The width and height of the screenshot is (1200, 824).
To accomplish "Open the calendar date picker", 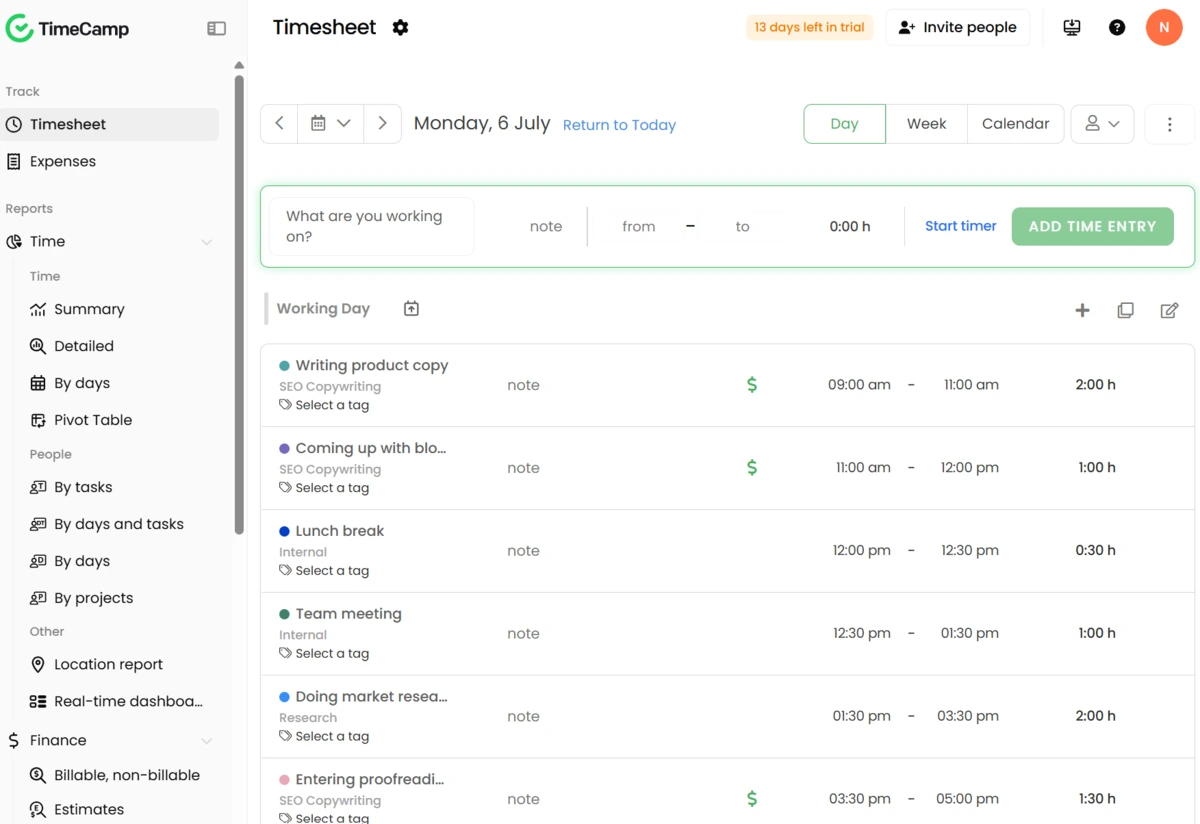I will point(330,124).
